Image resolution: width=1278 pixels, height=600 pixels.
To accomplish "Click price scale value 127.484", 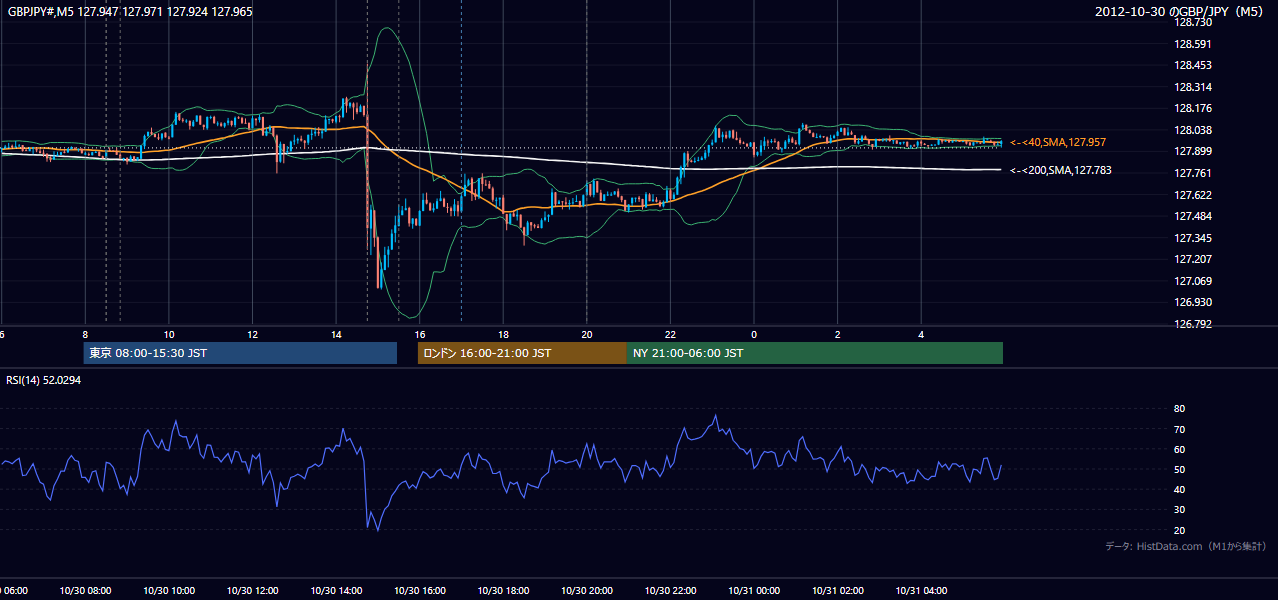I will point(1194,216).
